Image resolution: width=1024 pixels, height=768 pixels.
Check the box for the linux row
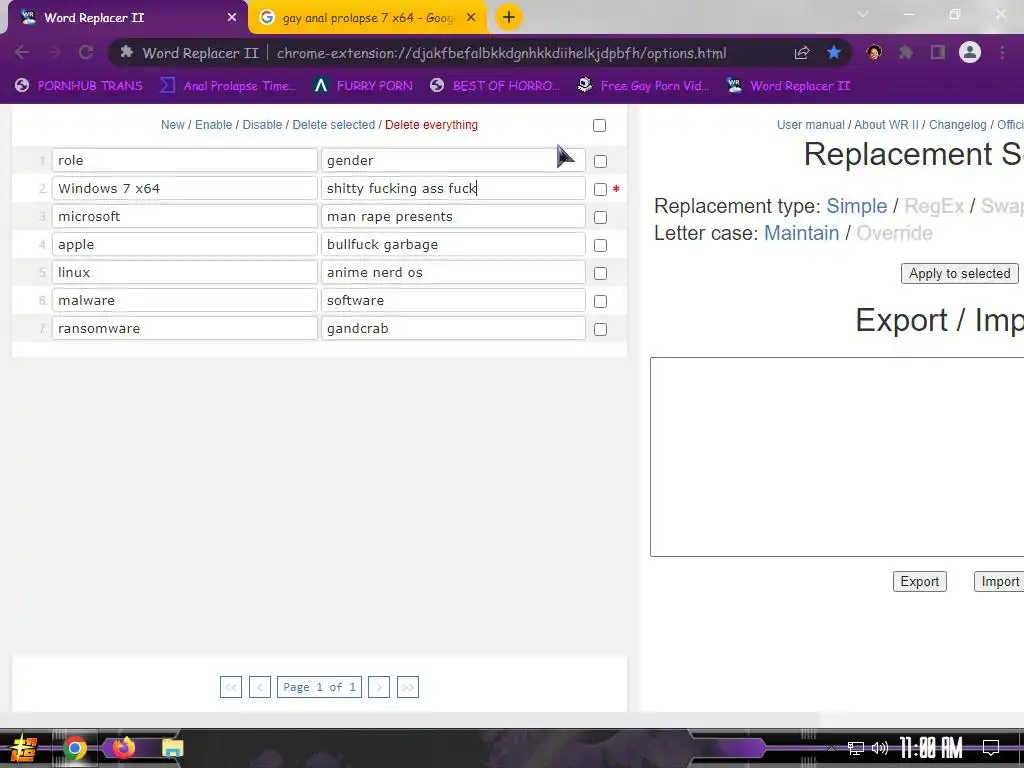click(601, 274)
